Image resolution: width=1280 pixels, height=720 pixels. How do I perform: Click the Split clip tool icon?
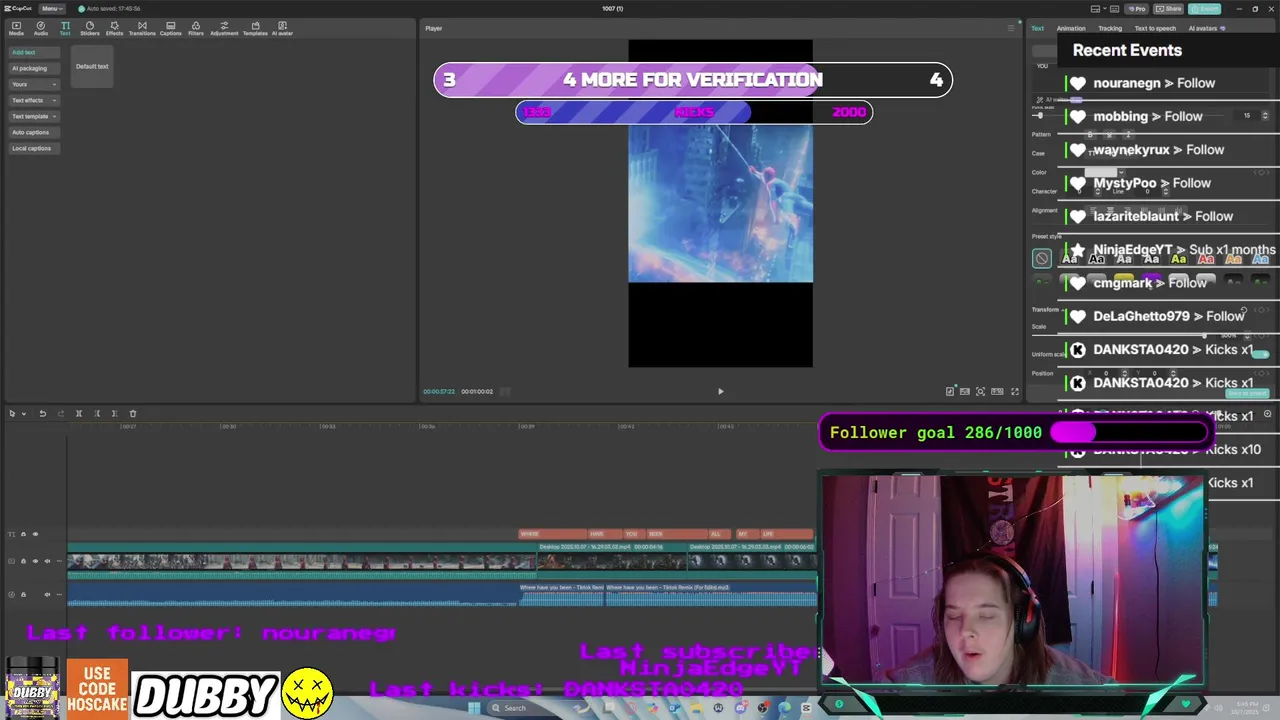click(x=79, y=413)
